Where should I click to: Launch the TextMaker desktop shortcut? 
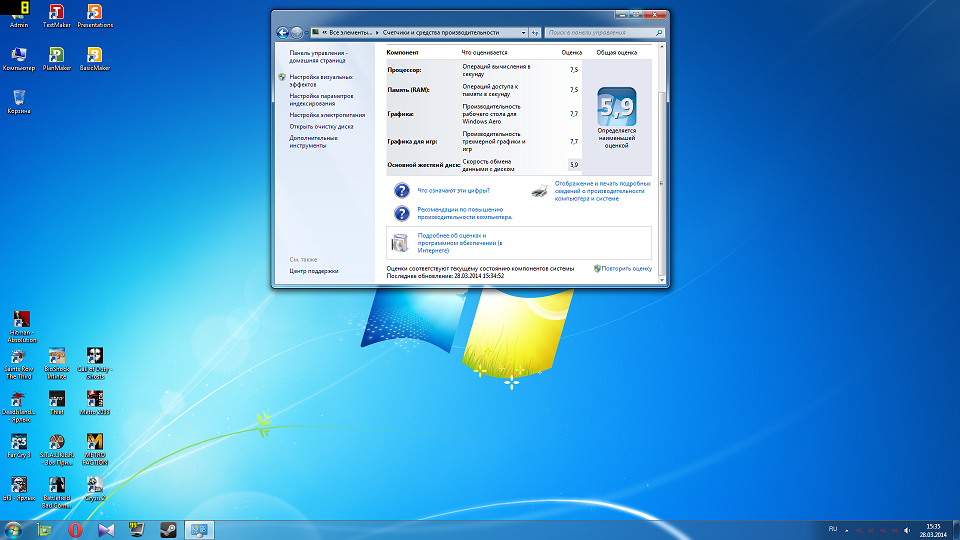tap(56, 15)
